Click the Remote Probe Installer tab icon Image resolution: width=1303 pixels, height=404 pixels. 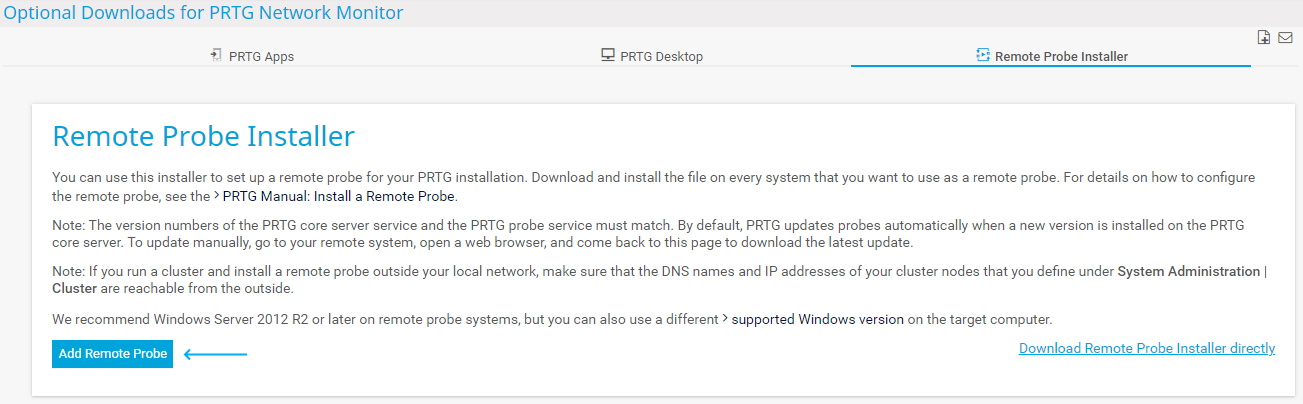click(982, 56)
